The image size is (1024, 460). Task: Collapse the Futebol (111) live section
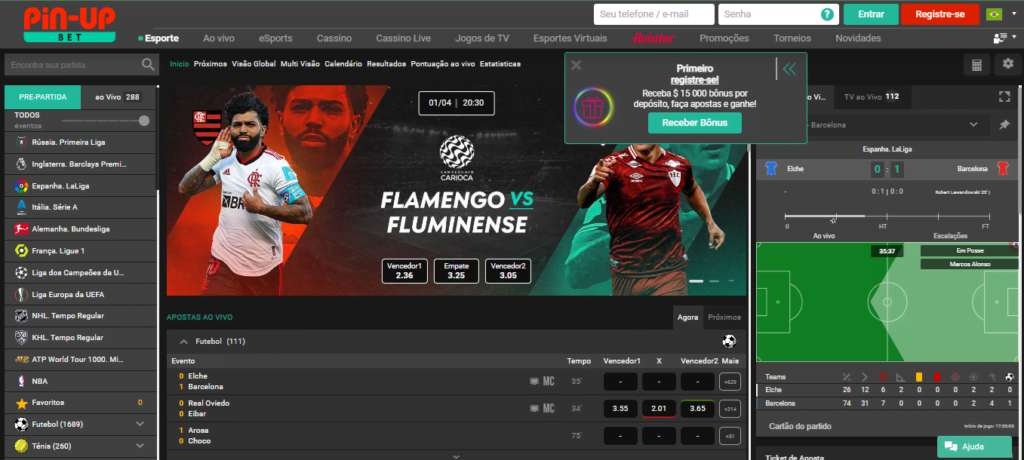(x=184, y=341)
